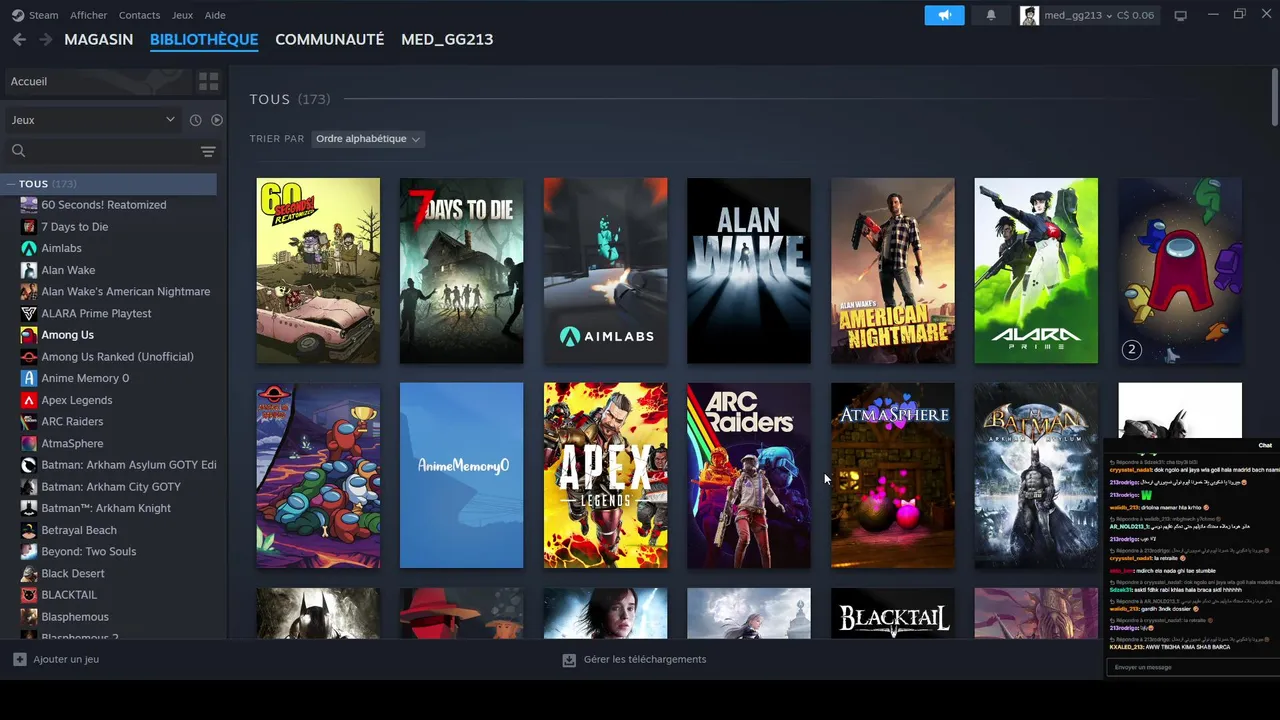Image resolution: width=1280 pixels, height=720 pixels.
Task: Select Alan Wake in the sidebar list
Action: [x=68, y=270]
